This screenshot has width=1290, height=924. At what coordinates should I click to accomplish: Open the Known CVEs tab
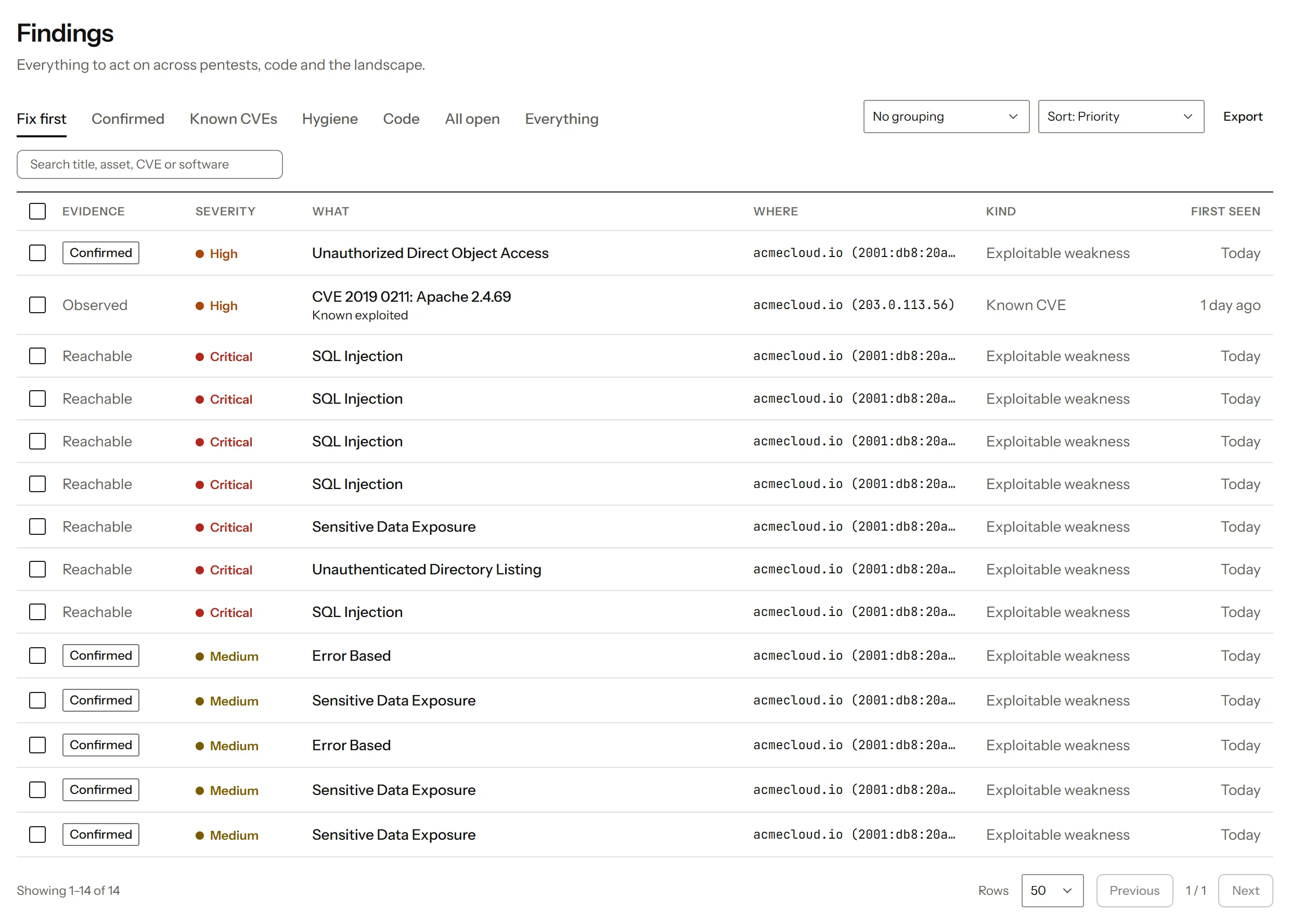pyautogui.click(x=233, y=119)
